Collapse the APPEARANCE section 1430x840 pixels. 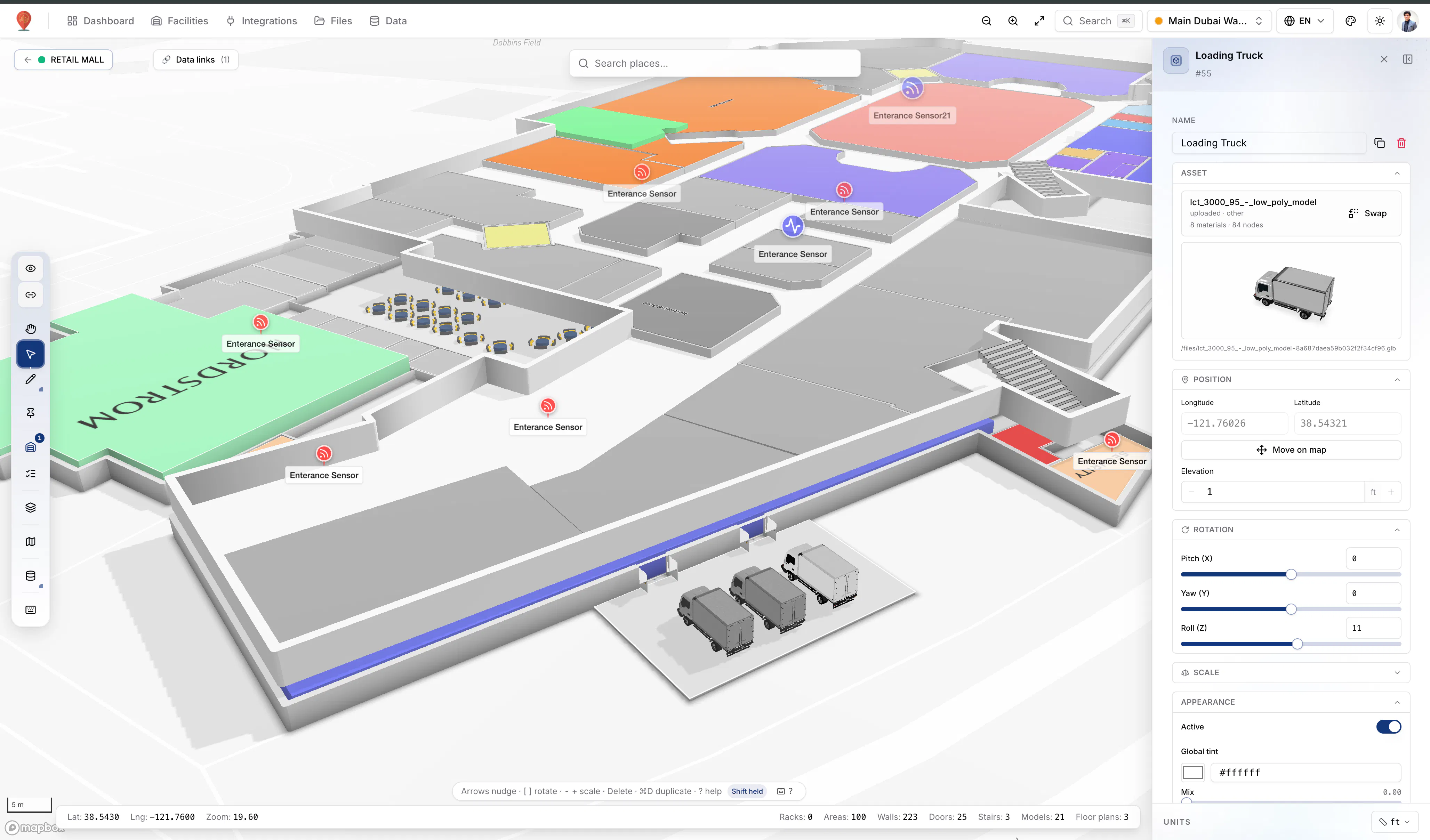[x=1397, y=702]
